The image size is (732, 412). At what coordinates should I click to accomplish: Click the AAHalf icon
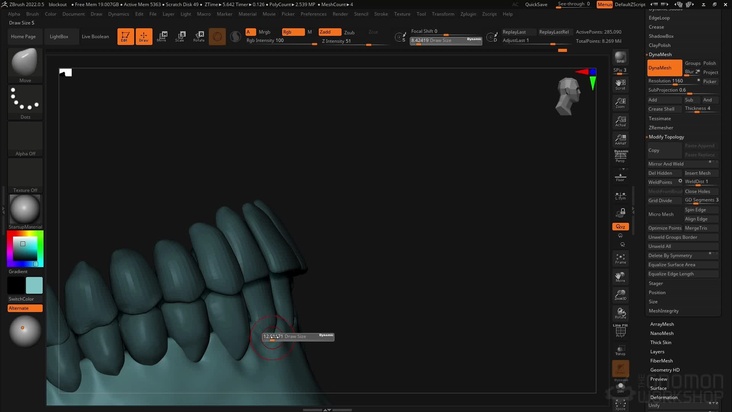coord(620,140)
